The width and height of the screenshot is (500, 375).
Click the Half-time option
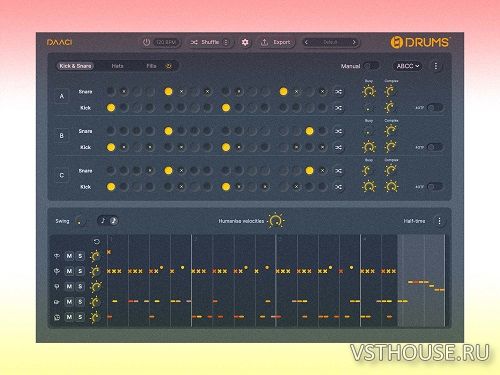click(x=414, y=221)
